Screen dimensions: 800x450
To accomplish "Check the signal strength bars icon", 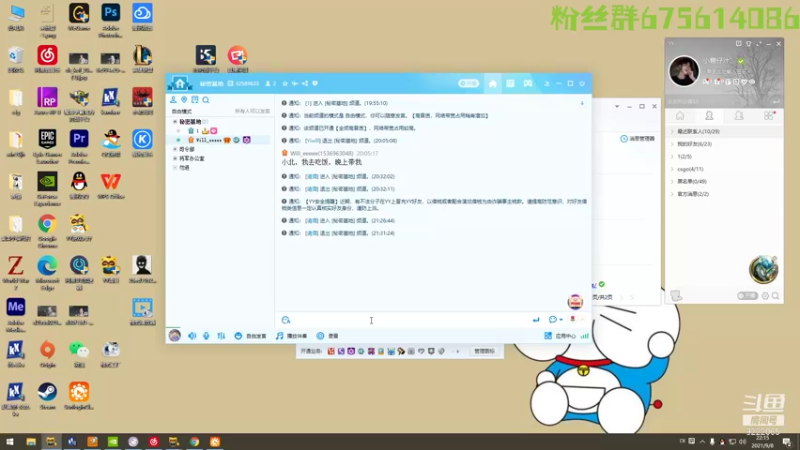I will pos(585,336).
